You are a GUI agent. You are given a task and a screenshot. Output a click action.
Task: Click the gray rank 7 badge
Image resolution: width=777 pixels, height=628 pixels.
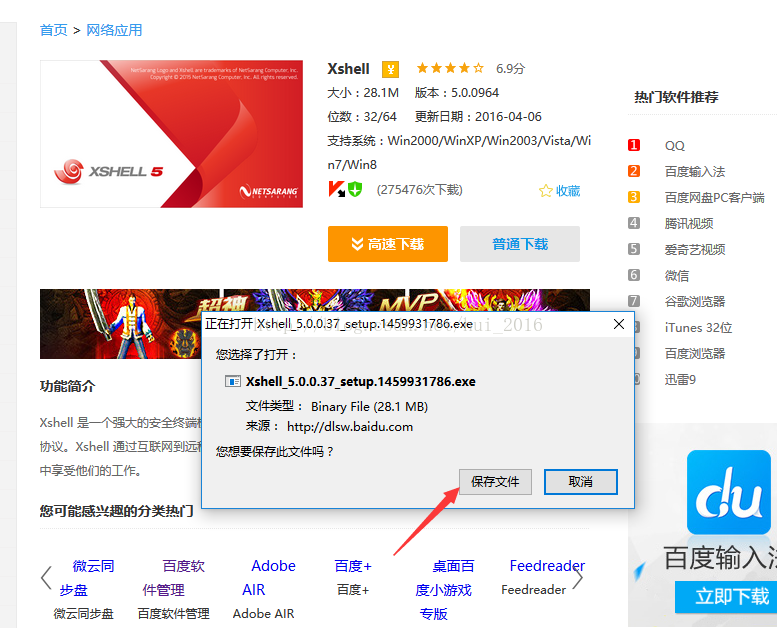coord(634,301)
